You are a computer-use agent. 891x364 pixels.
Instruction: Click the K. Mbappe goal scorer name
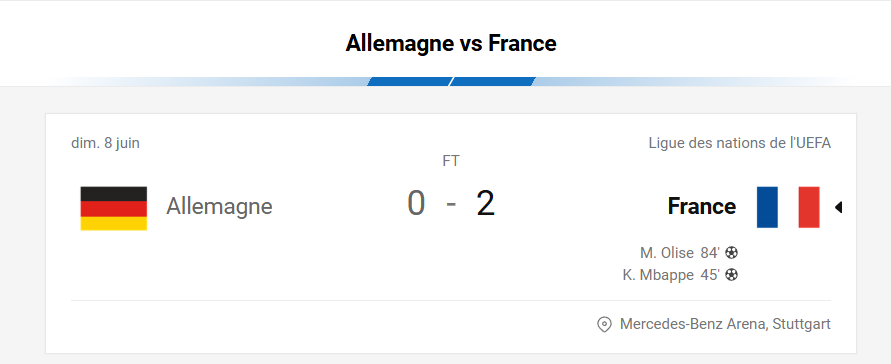659,275
